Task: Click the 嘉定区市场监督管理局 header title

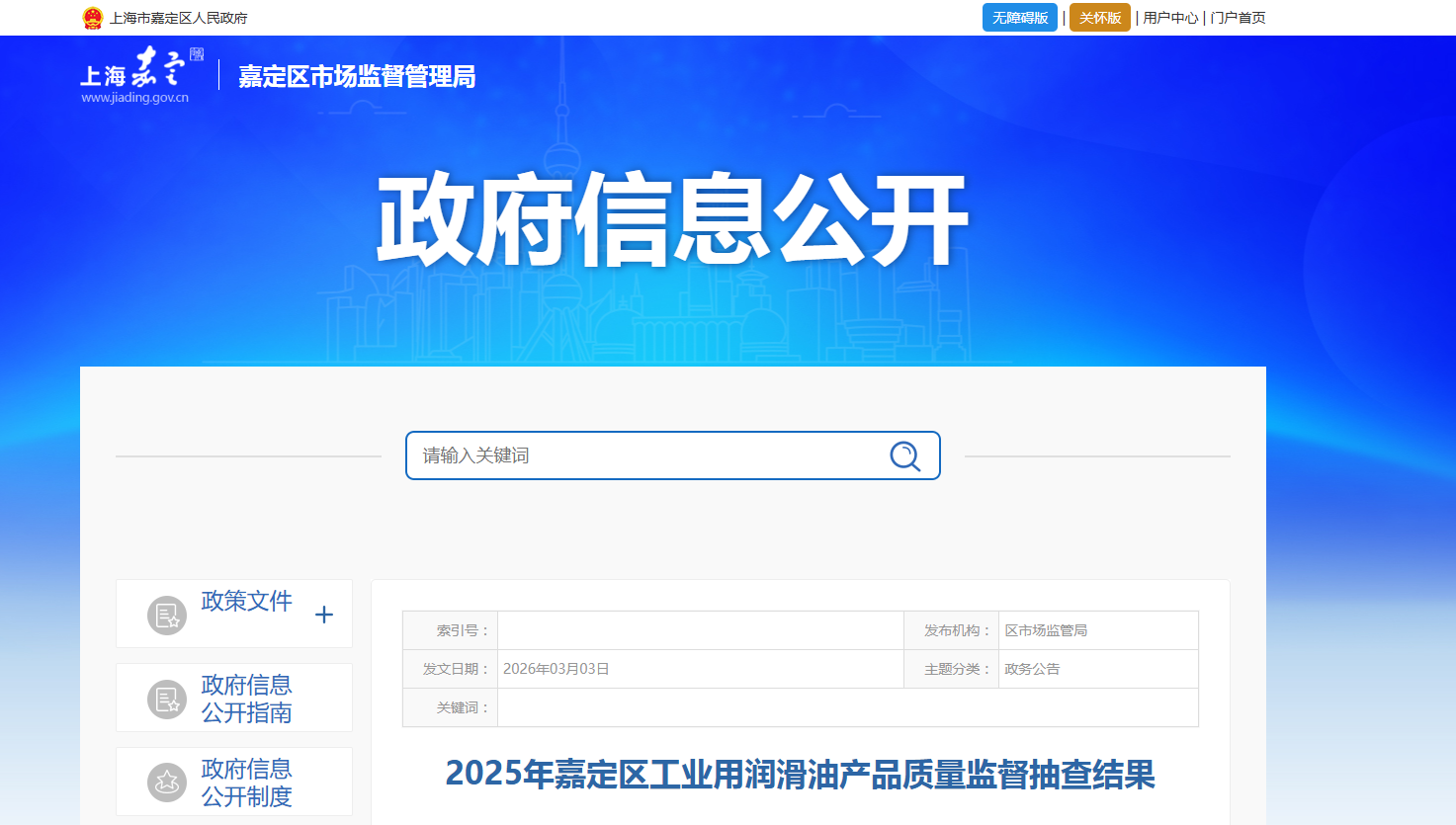Action: 357,77
